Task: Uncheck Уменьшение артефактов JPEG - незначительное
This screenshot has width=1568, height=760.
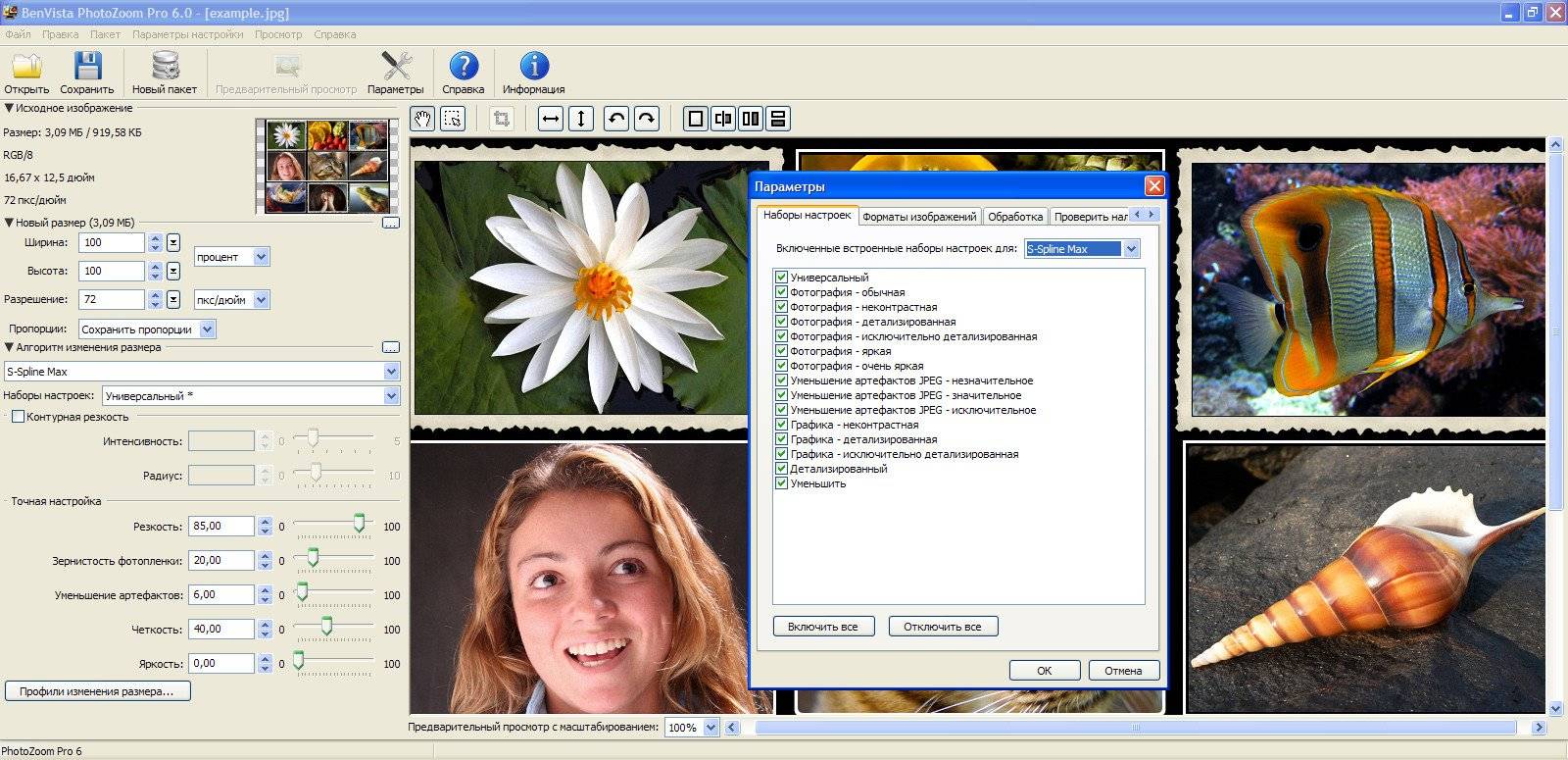Action: (781, 380)
